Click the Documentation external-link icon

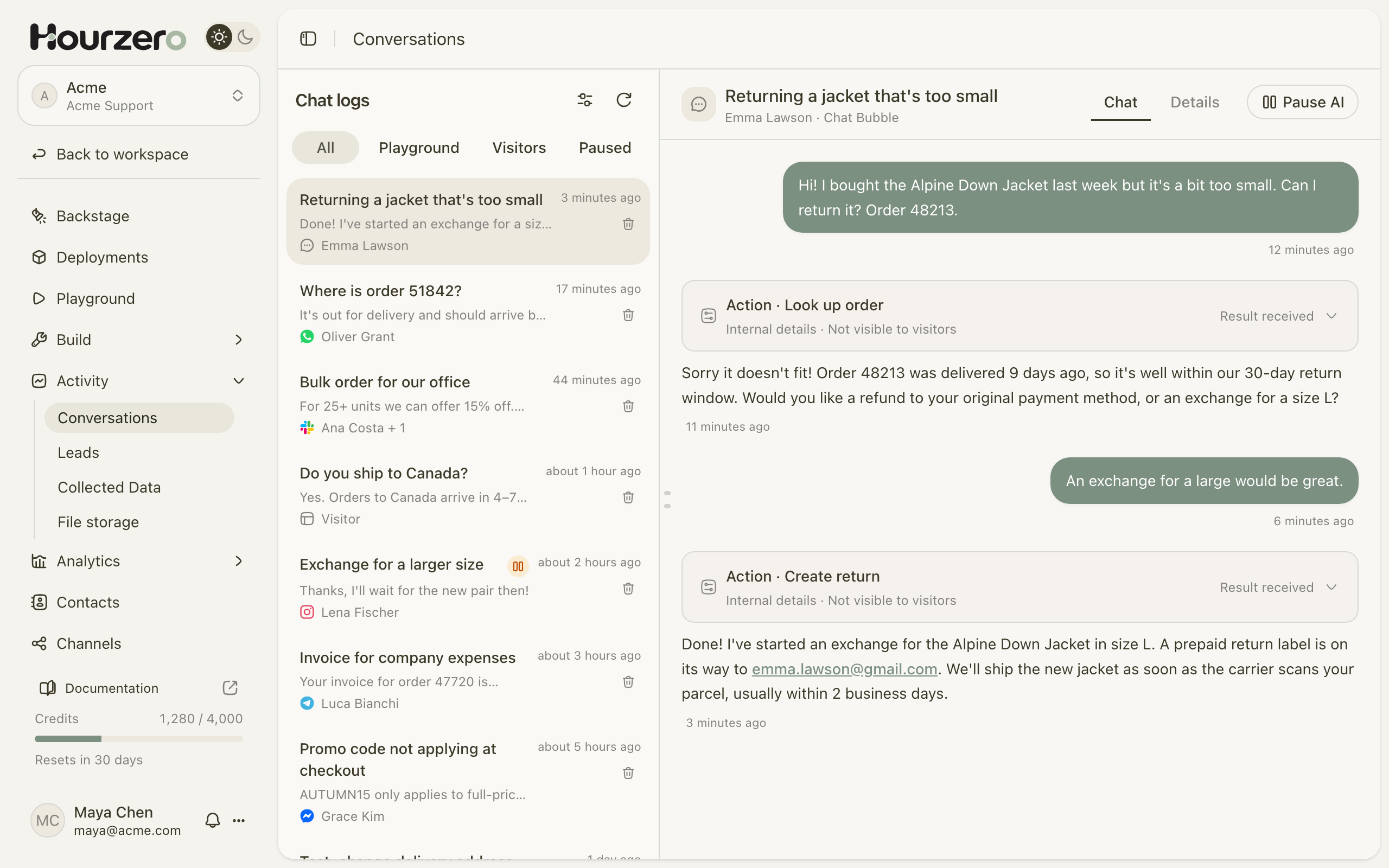point(230,688)
